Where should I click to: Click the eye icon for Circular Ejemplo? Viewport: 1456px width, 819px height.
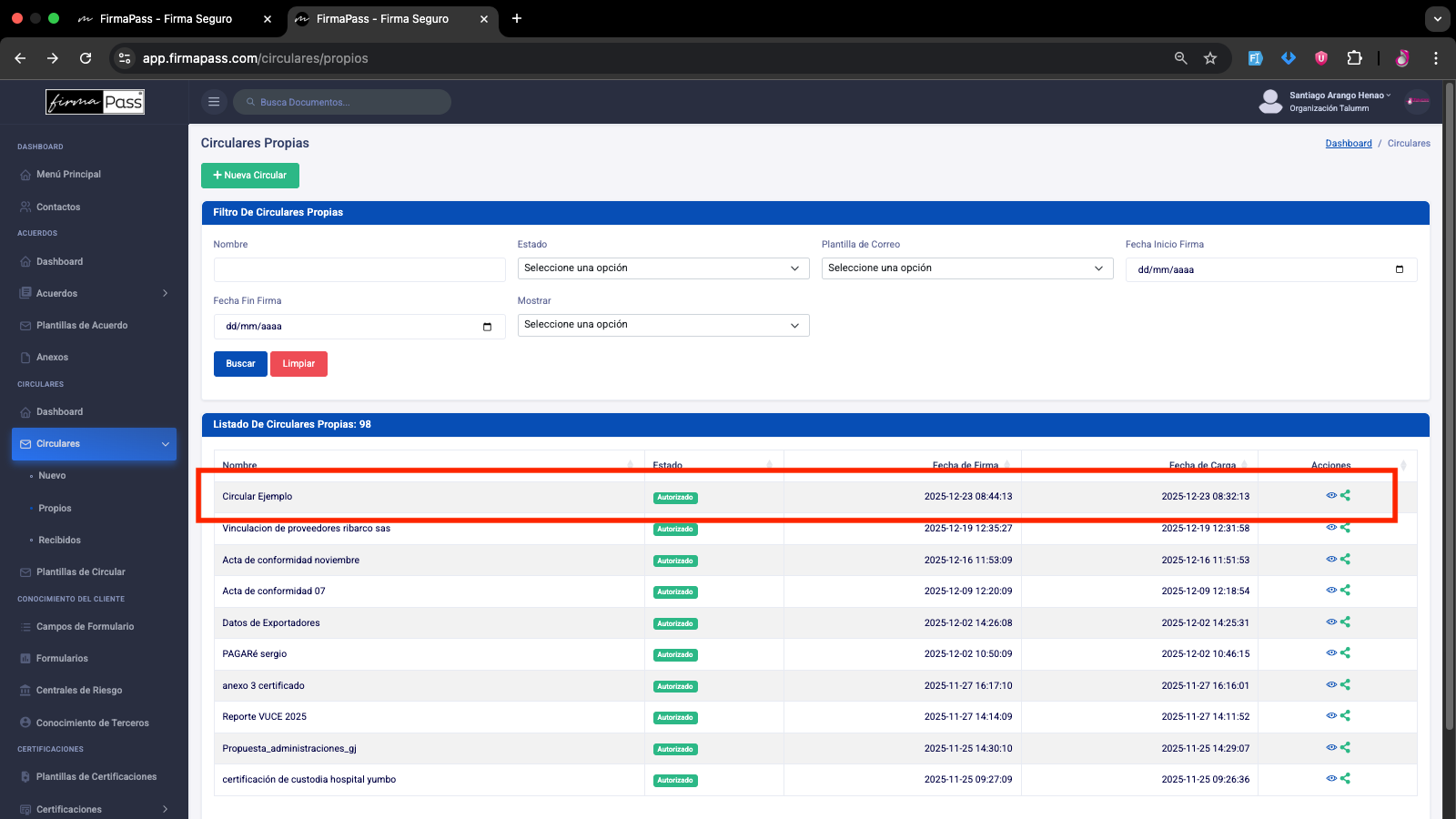(1331, 496)
